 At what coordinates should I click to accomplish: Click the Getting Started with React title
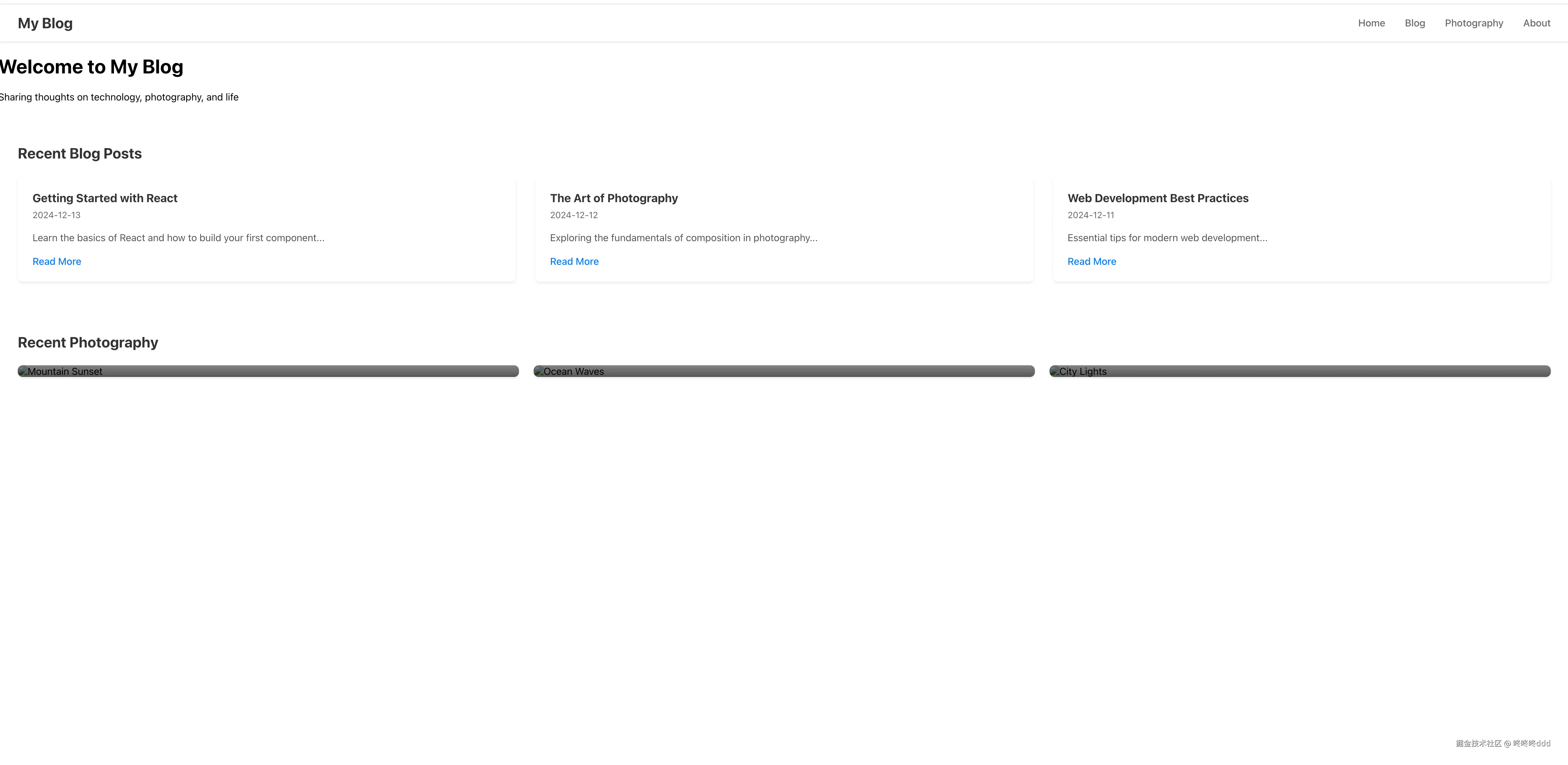click(105, 198)
